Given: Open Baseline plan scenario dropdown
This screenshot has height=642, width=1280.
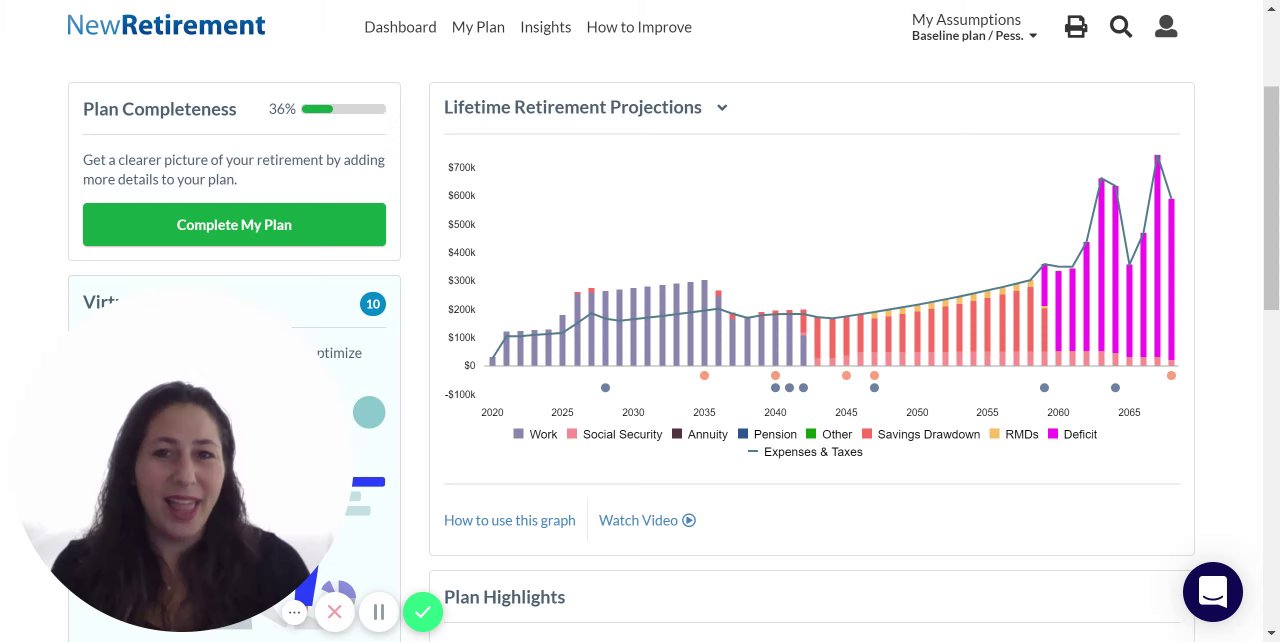Looking at the screenshot, I should click(x=974, y=36).
